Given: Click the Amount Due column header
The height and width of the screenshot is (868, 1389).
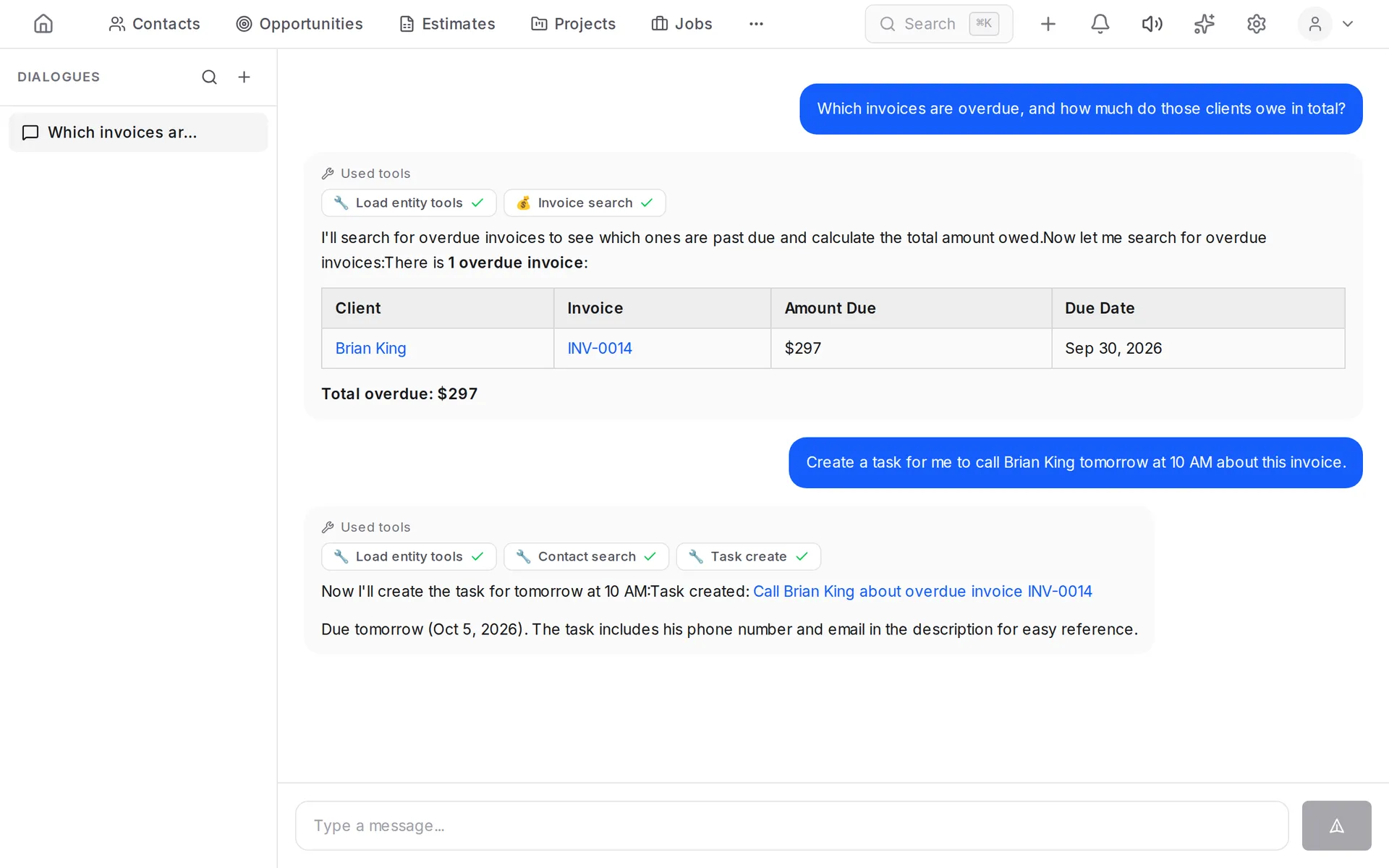Looking at the screenshot, I should [911, 308].
